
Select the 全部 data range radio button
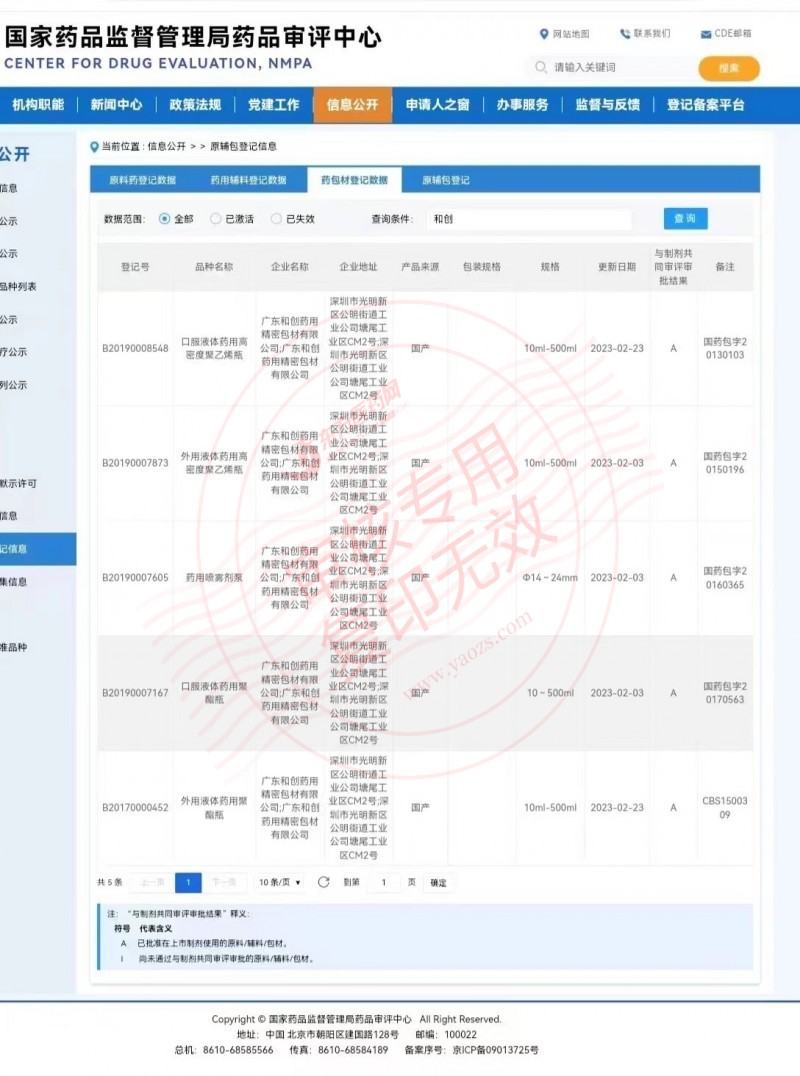(x=165, y=219)
